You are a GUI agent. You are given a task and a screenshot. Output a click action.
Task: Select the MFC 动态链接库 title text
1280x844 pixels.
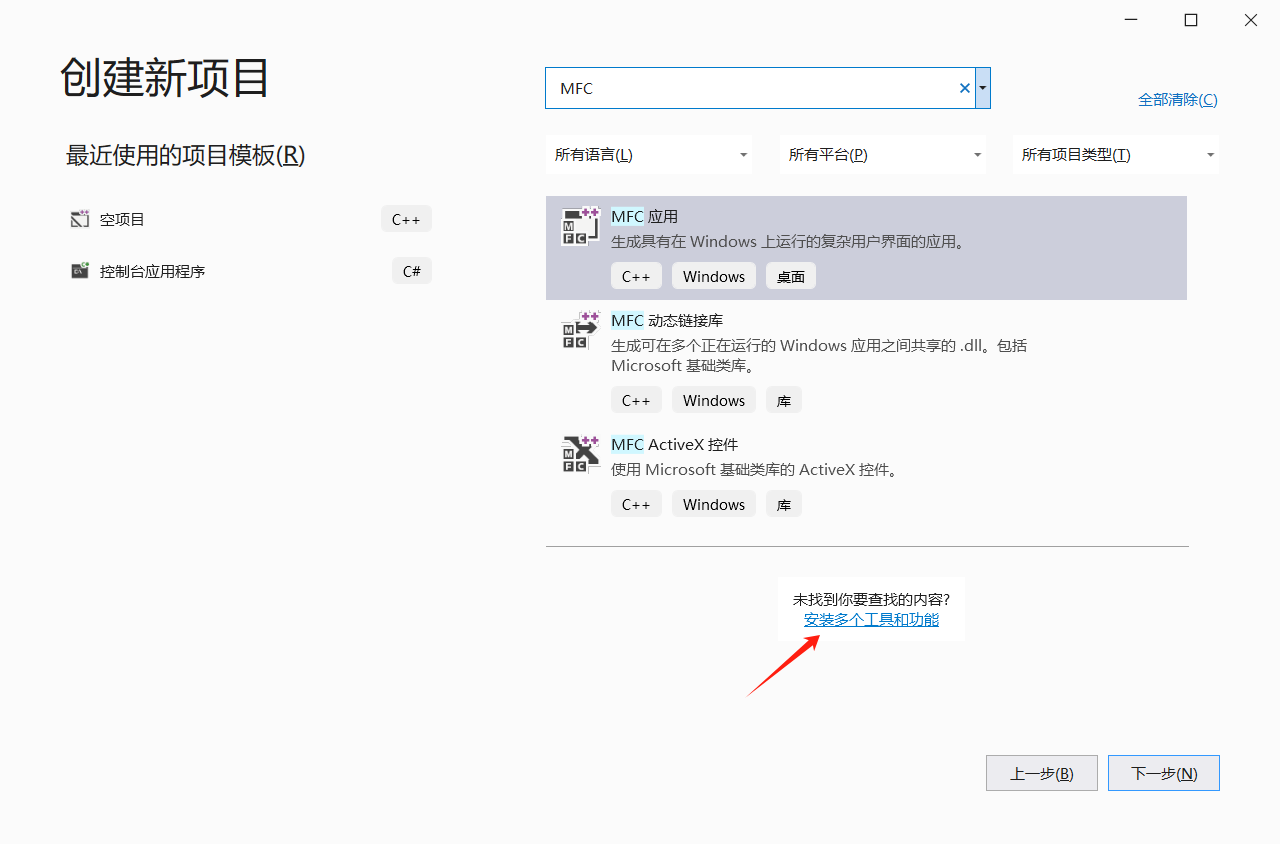click(667, 321)
